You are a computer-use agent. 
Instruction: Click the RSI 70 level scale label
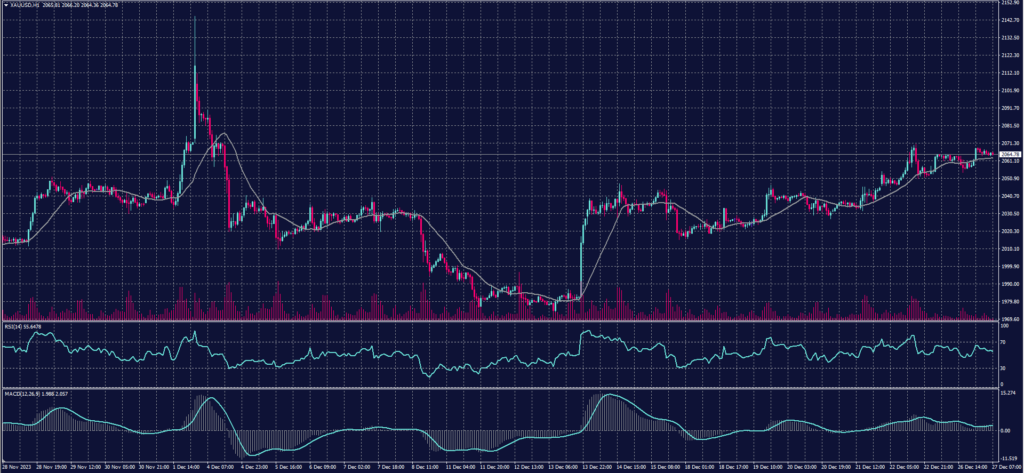pyautogui.click(x=1003, y=341)
